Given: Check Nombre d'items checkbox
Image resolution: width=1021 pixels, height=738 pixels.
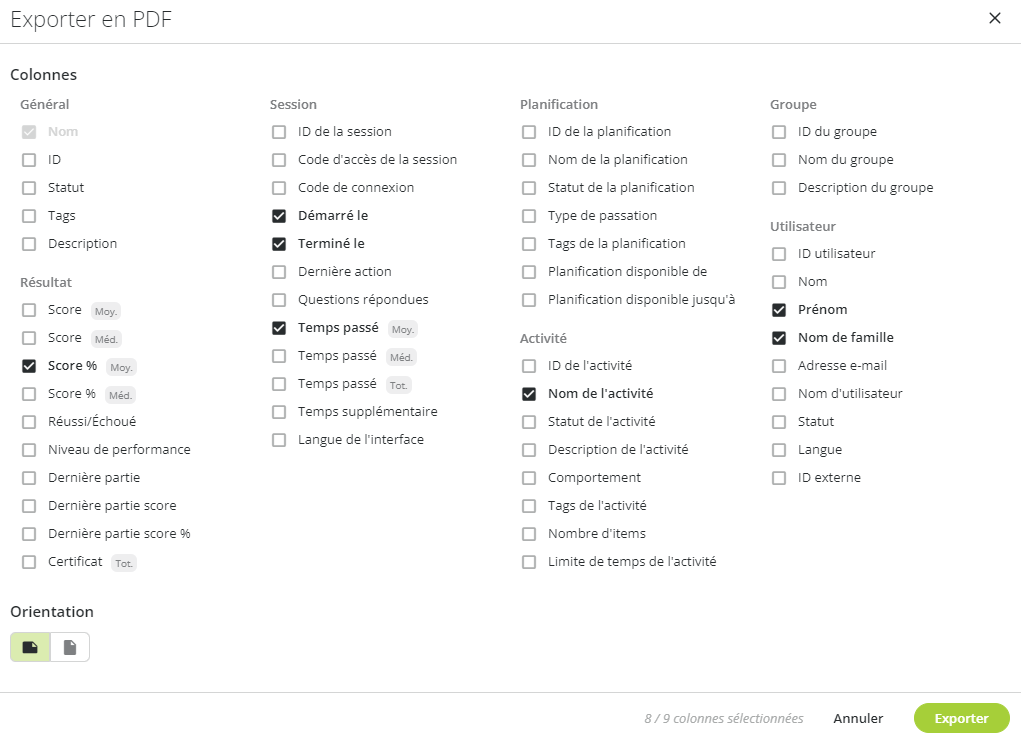Looking at the screenshot, I should pos(529,533).
